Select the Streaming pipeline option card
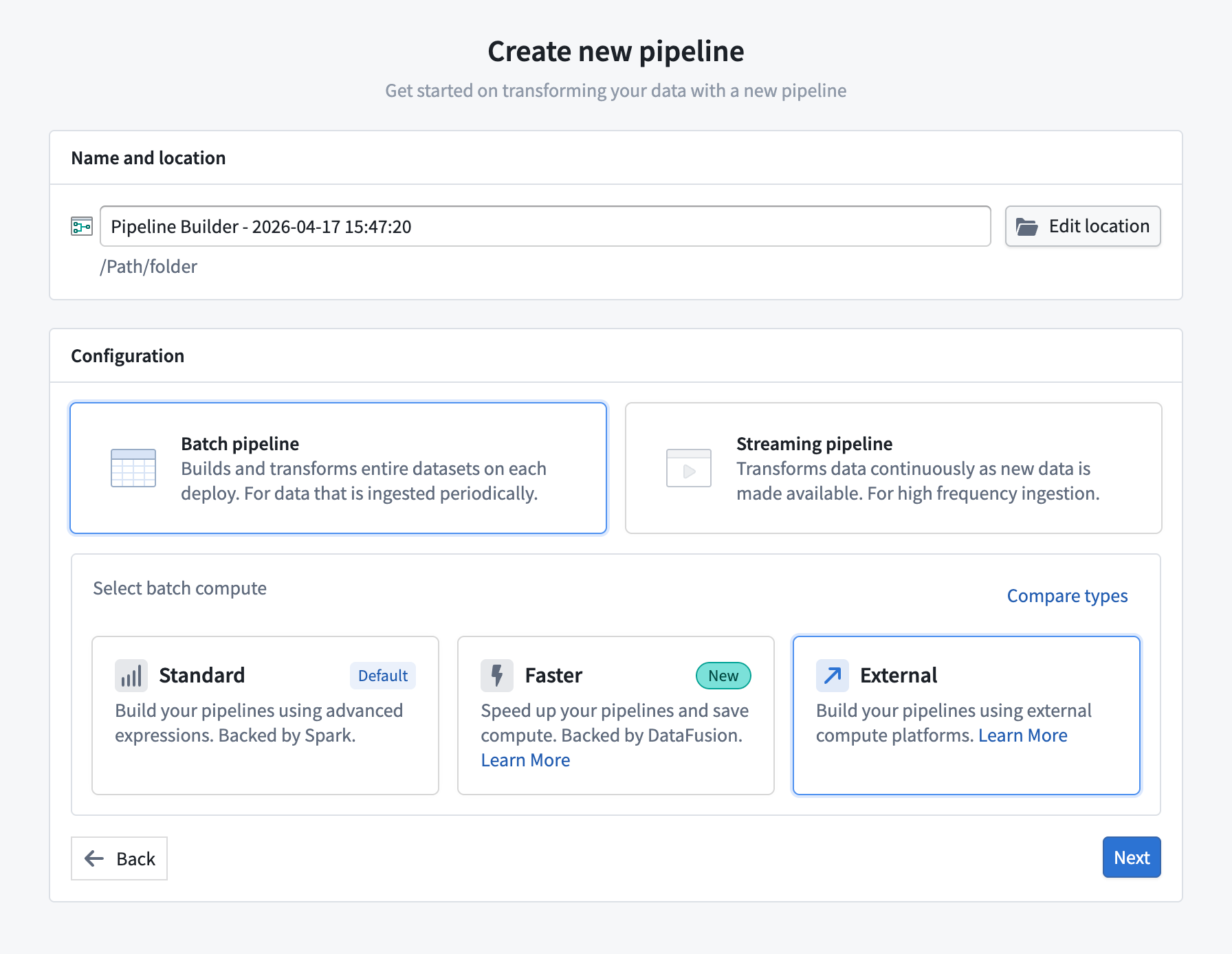The image size is (1232, 954). [894, 468]
